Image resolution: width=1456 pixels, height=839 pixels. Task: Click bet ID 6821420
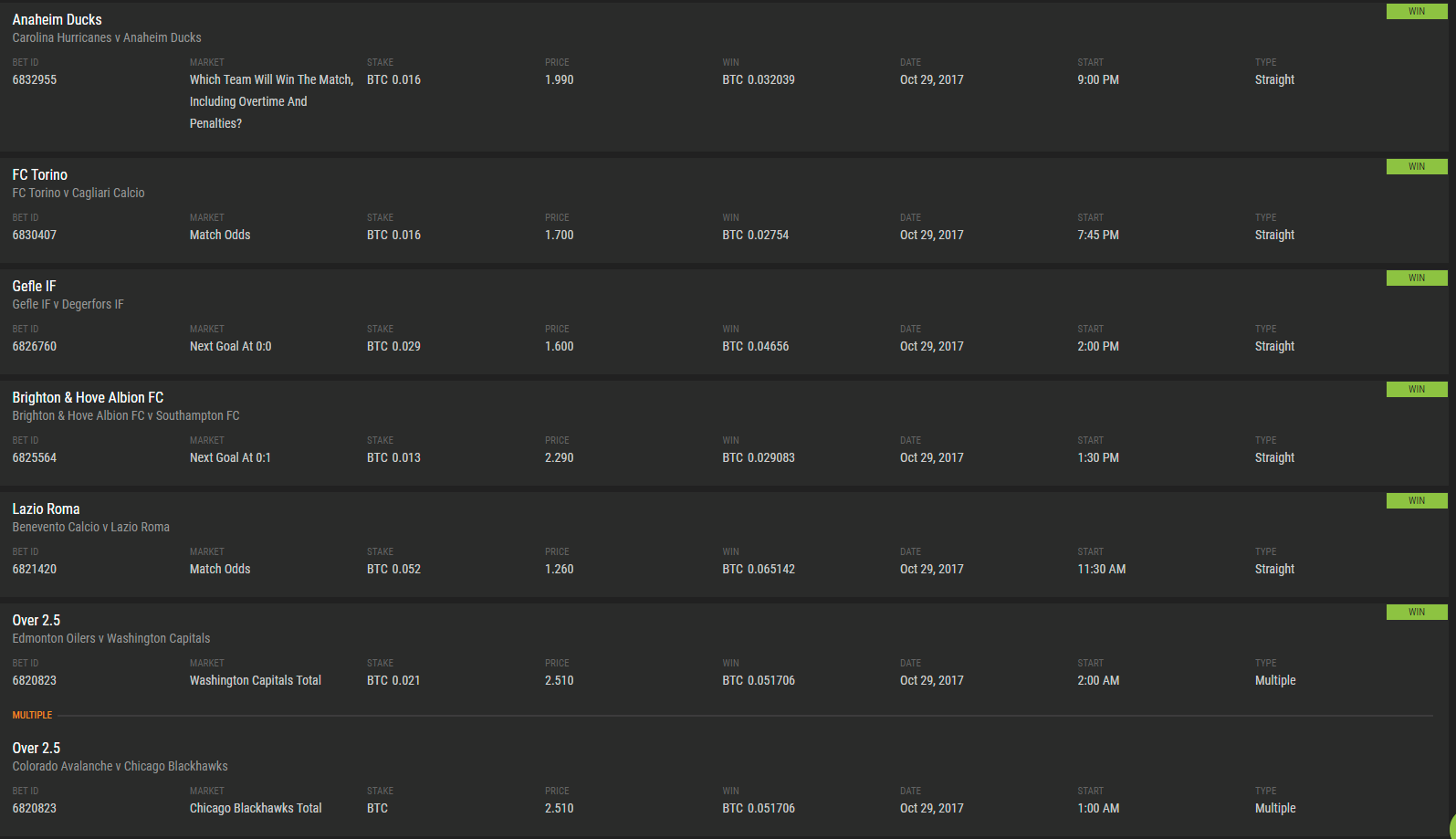click(x=34, y=569)
